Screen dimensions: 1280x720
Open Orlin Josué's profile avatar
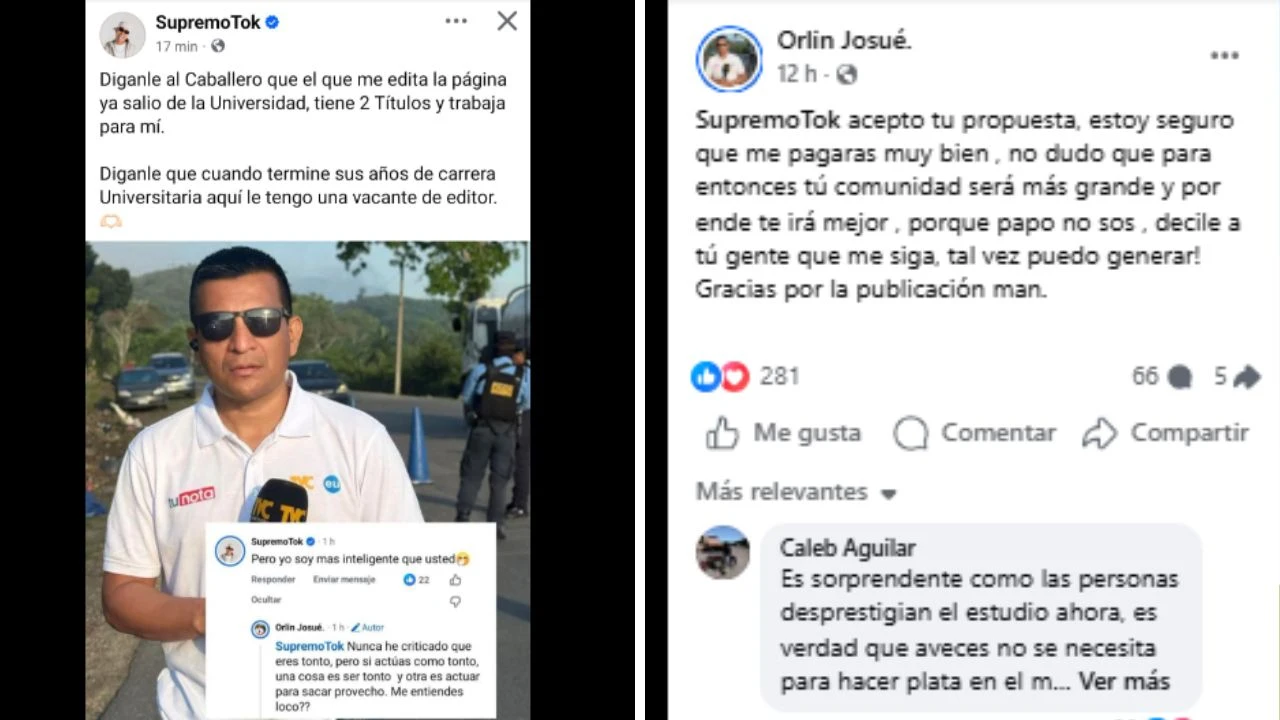[729, 59]
